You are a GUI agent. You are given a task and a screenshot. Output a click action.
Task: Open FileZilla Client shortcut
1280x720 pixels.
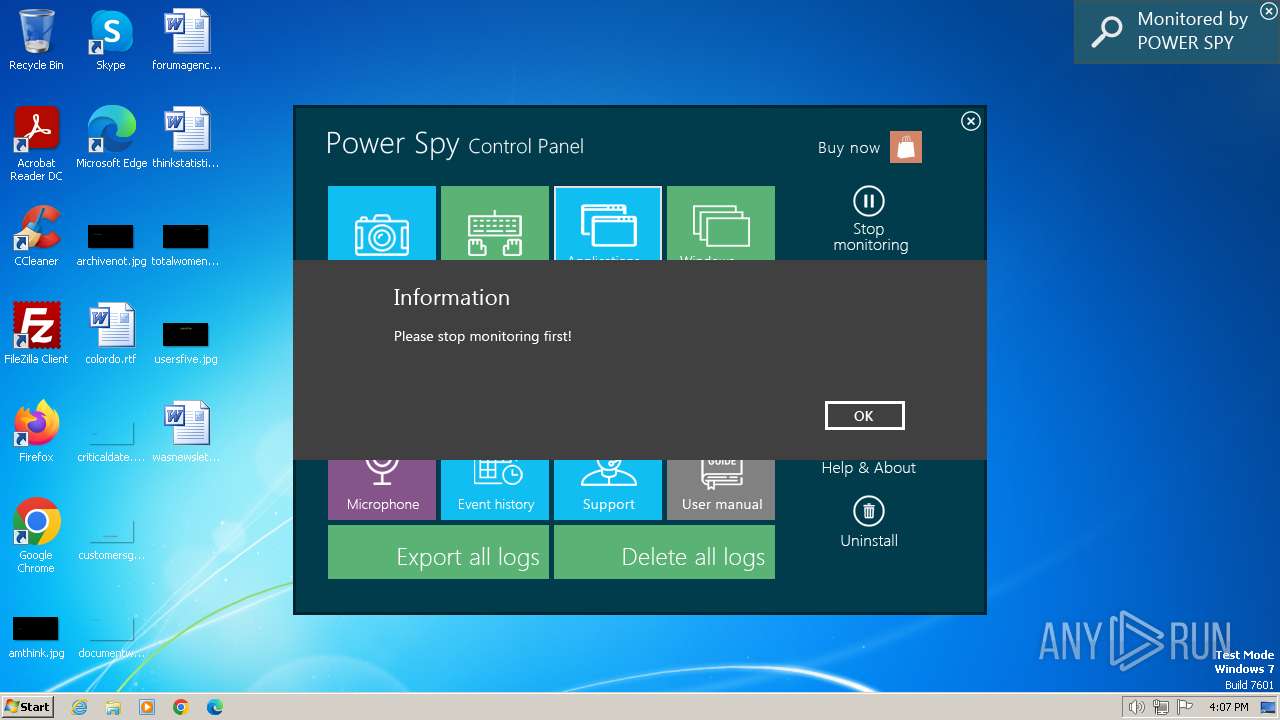click(36, 334)
